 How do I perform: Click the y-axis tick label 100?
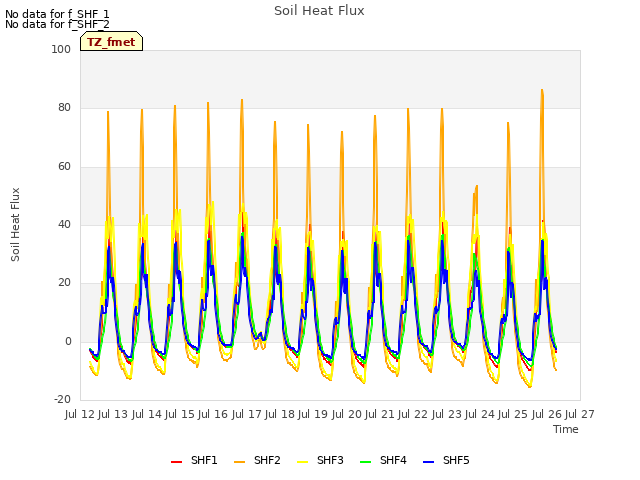tap(61, 49)
